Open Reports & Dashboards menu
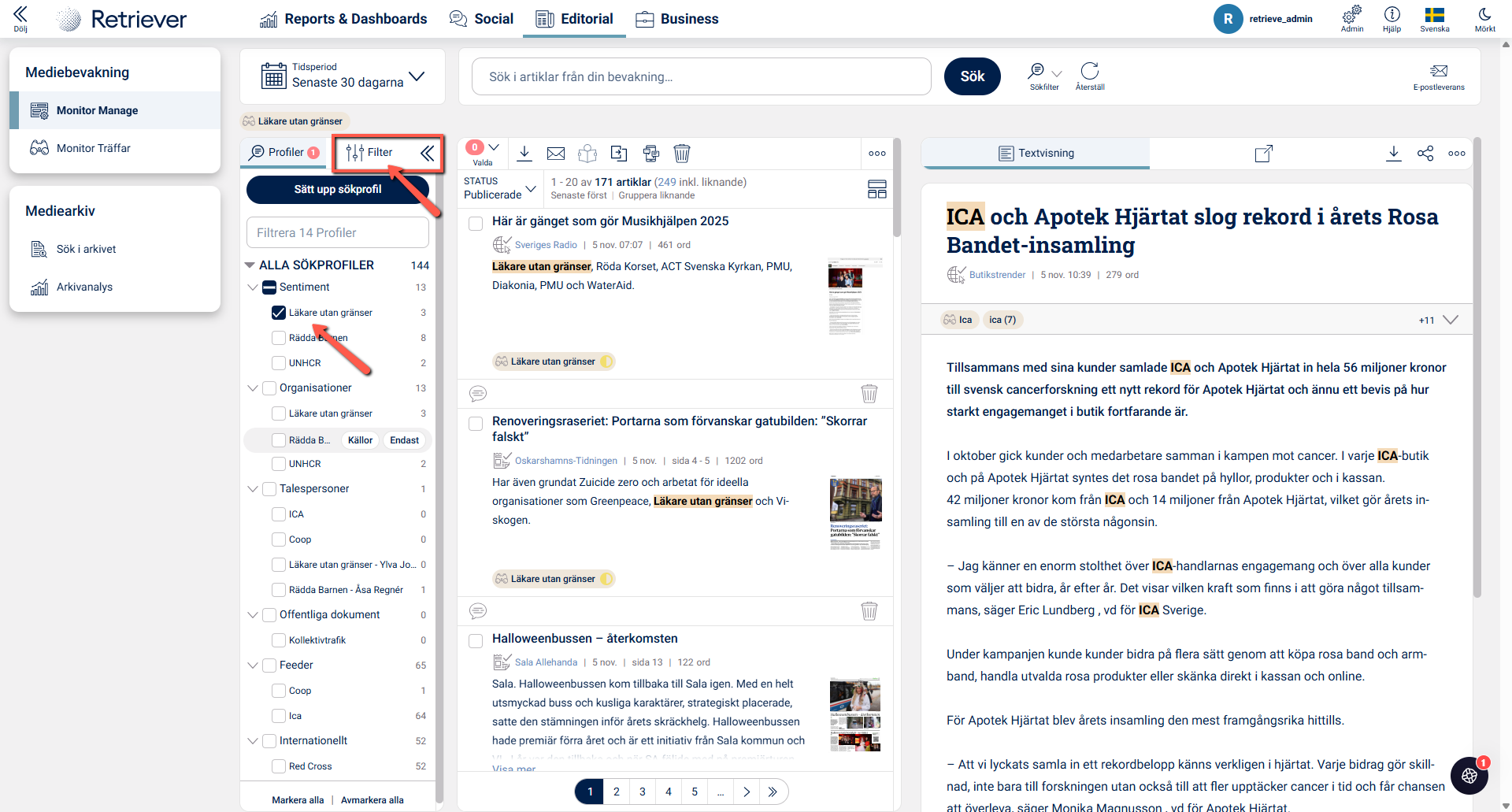1512x812 pixels. [343, 19]
